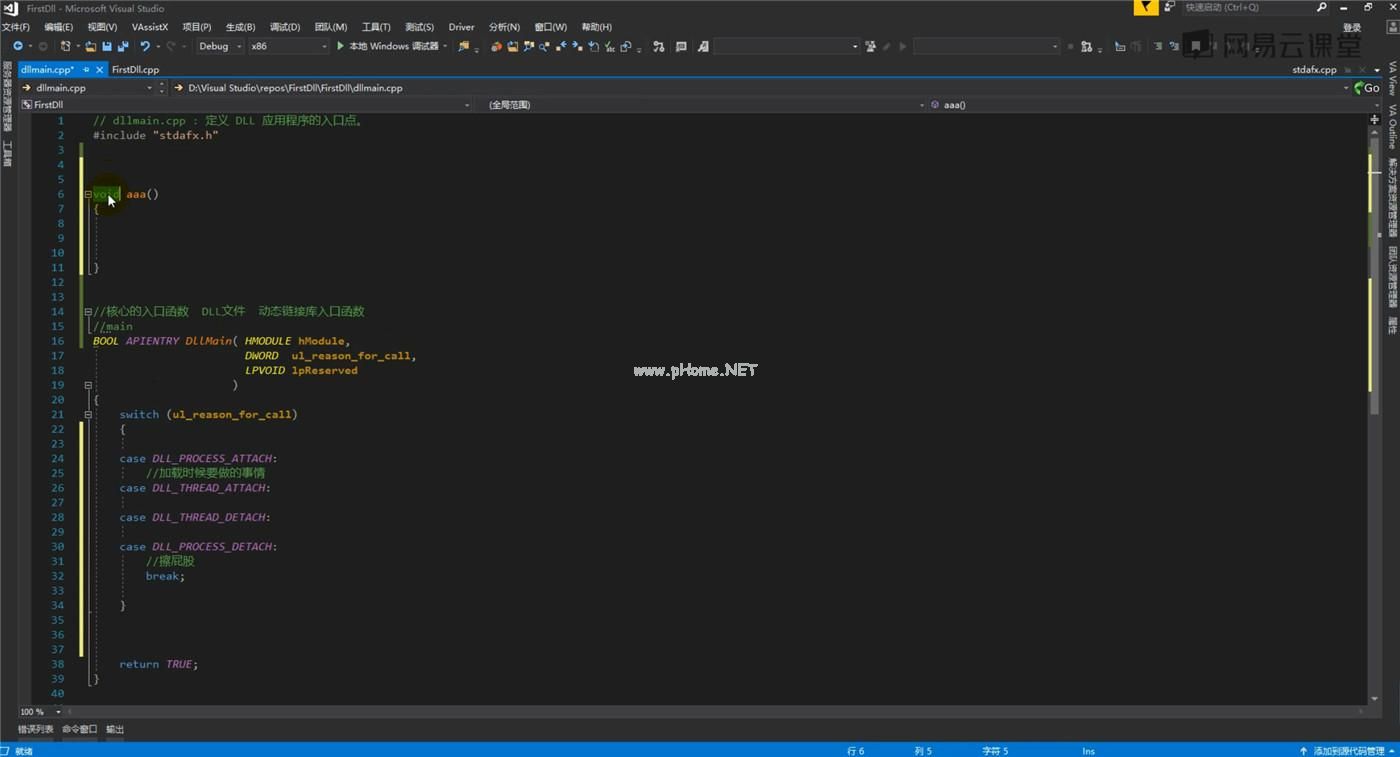This screenshot has height=757, width=1400.
Task: Click the open file folder icon
Action: [x=91, y=46]
